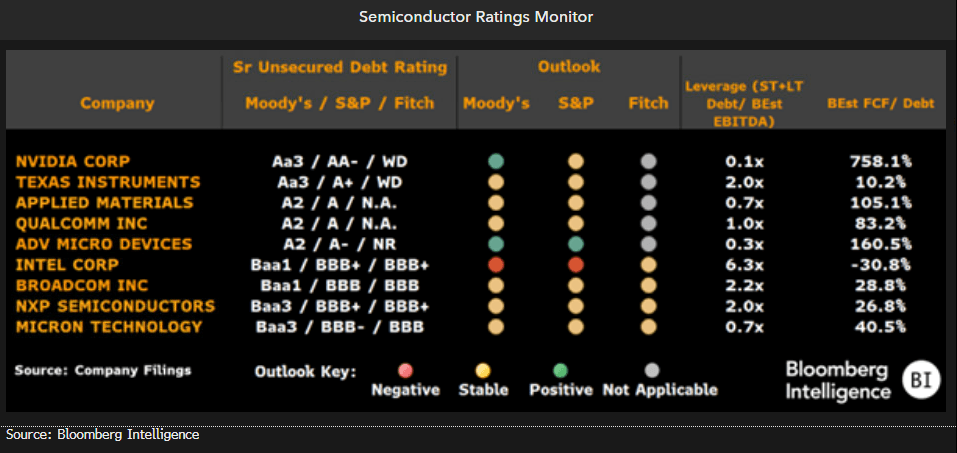
Task: Click the green Positive key dot
Action: 560,371
